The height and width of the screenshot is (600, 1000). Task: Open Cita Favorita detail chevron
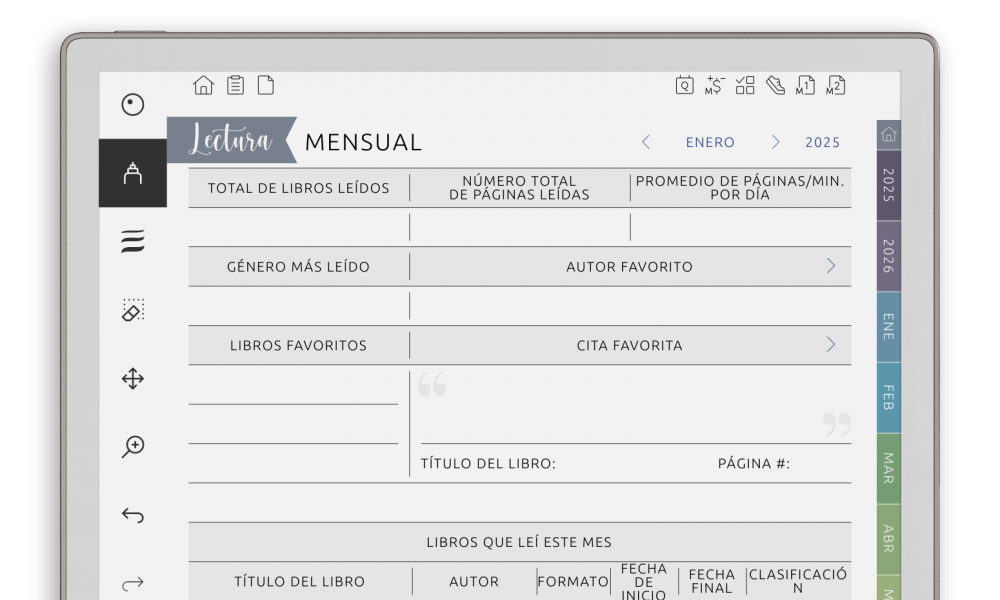coord(830,345)
